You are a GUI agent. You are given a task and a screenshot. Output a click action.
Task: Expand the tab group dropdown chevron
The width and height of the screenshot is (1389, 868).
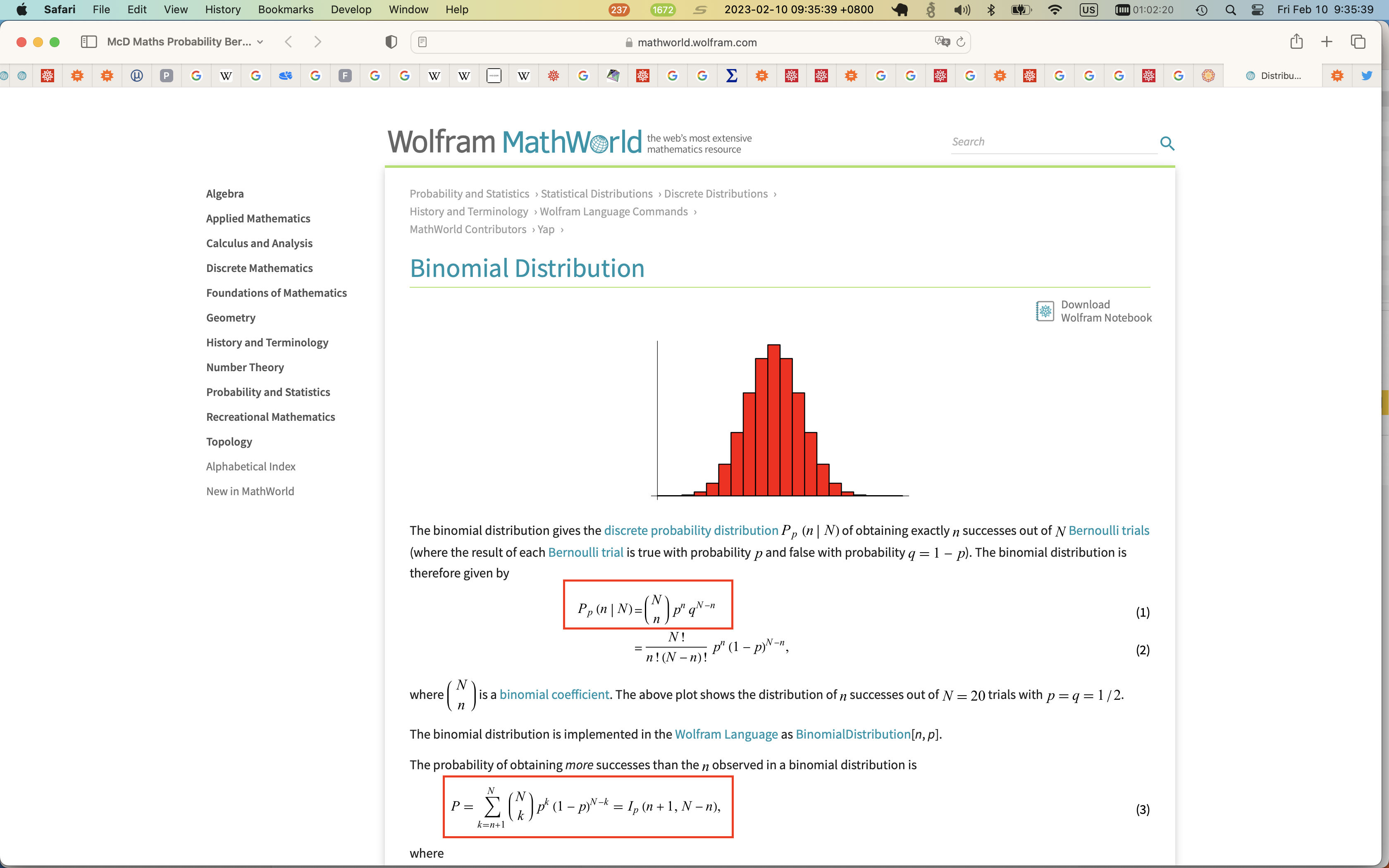[260, 42]
